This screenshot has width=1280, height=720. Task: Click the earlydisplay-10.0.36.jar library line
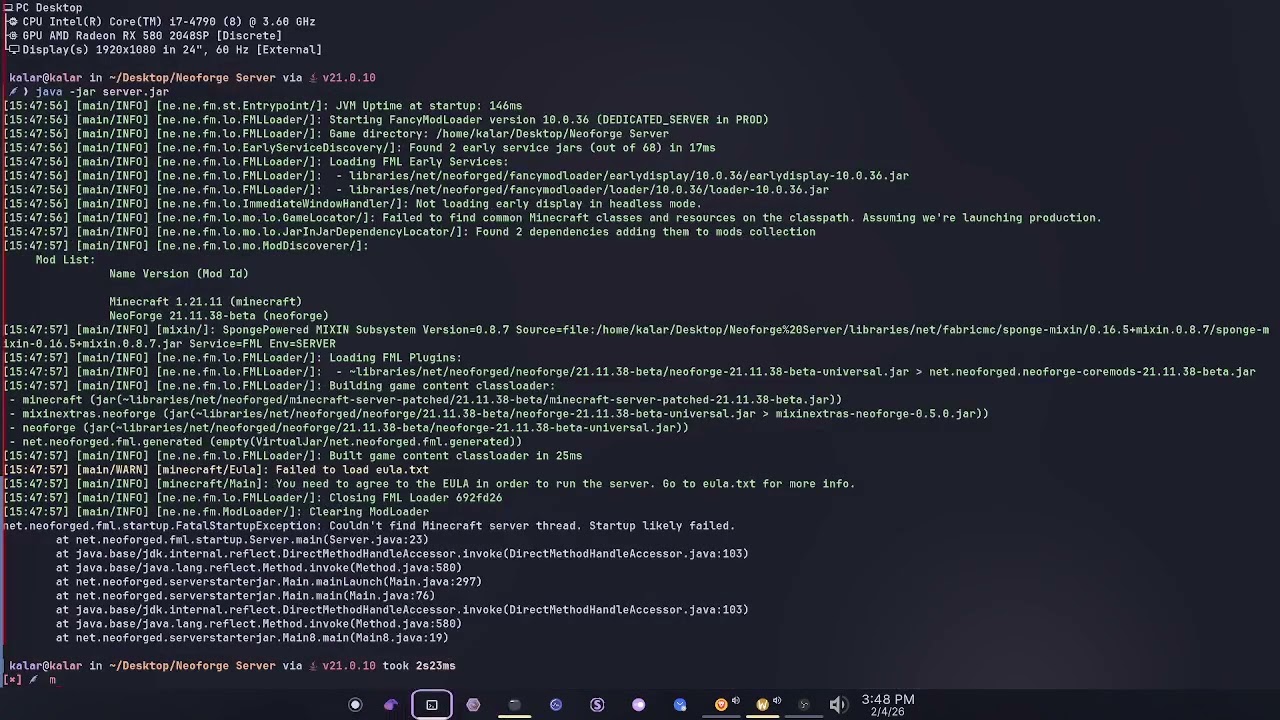click(456, 175)
